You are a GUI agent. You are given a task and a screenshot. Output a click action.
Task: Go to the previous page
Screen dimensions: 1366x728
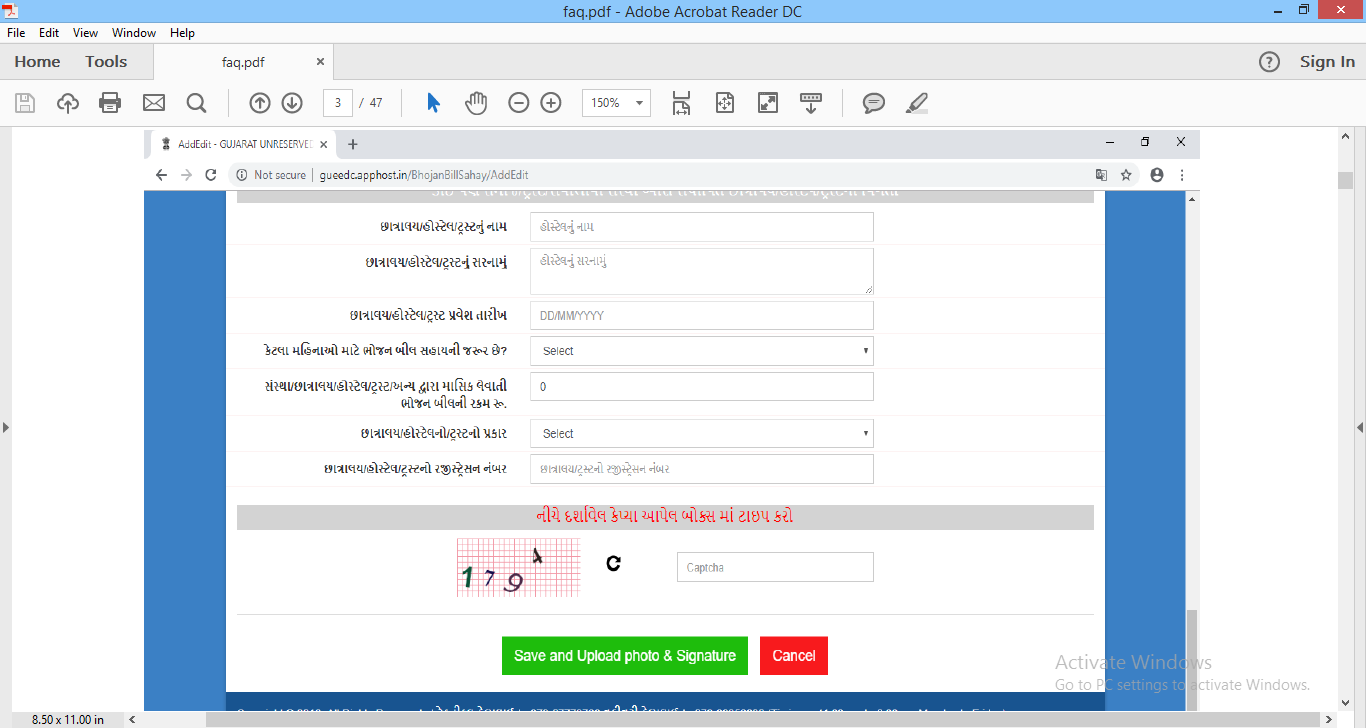[x=260, y=102]
